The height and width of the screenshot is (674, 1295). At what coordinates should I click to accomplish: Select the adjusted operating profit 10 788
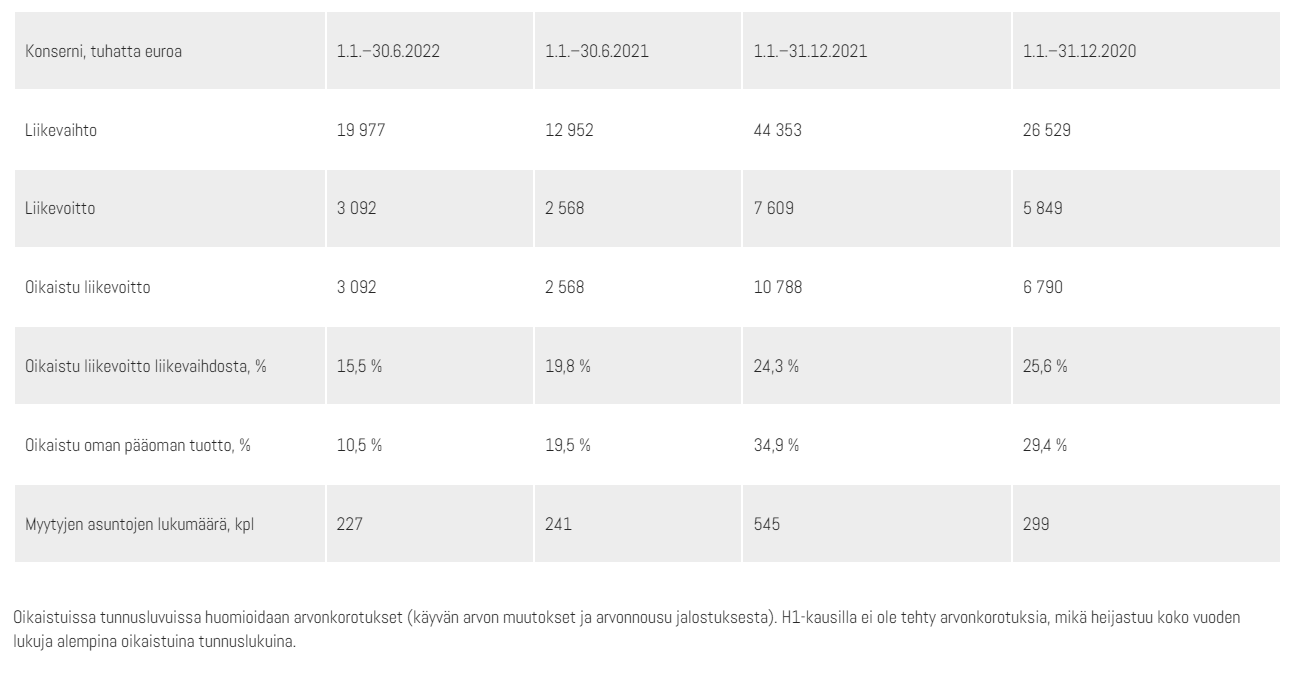(x=777, y=288)
